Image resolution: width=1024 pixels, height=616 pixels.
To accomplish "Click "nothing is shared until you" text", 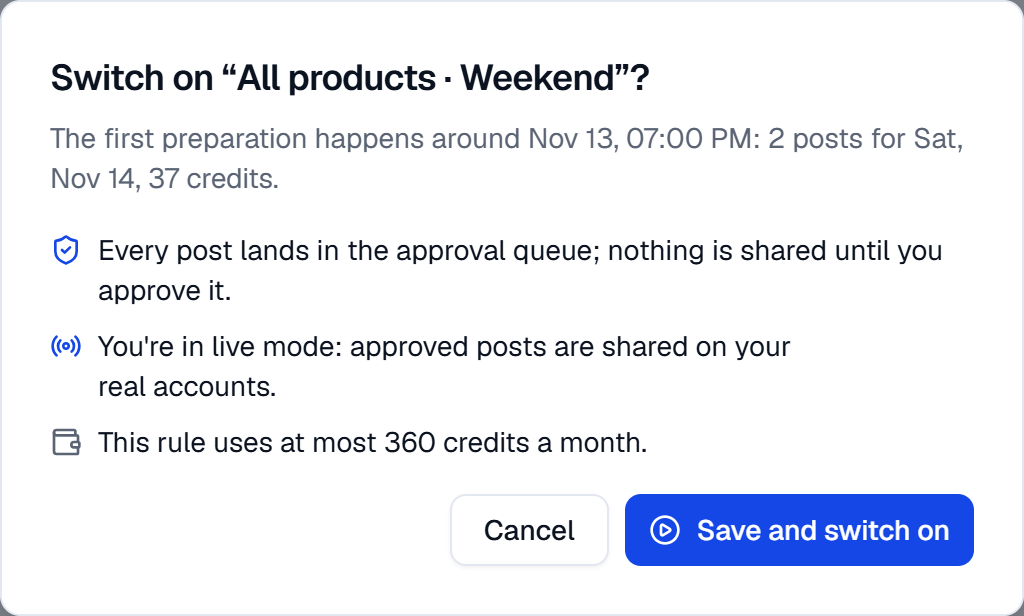I will [775, 251].
